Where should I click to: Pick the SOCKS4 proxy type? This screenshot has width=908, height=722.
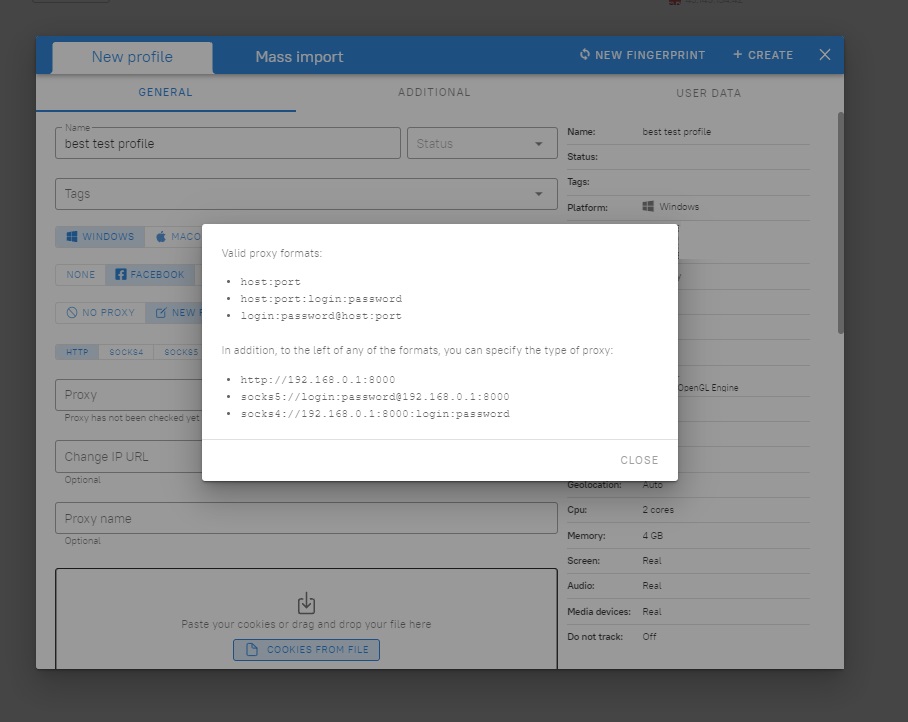coord(126,352)
